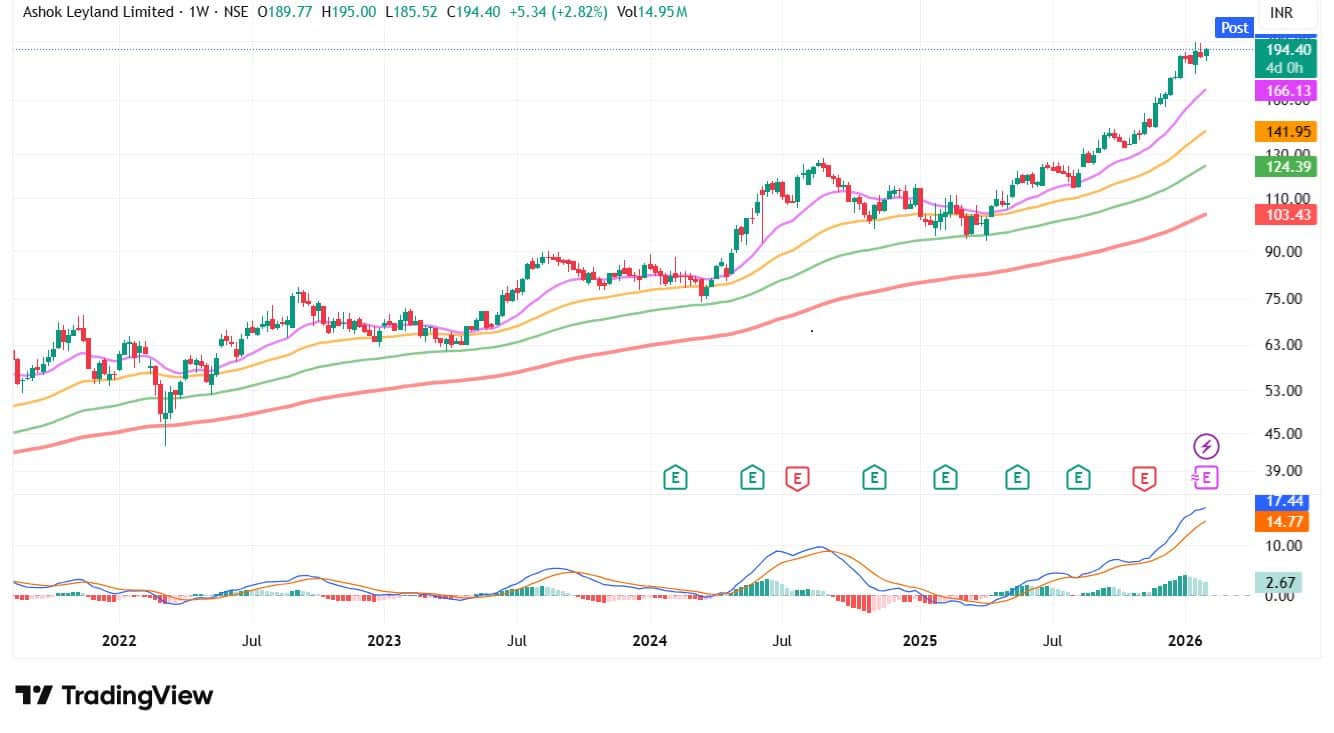Select the low value L185.52
This screenshot has width=1334, height=733.
[x=412, y=12]
